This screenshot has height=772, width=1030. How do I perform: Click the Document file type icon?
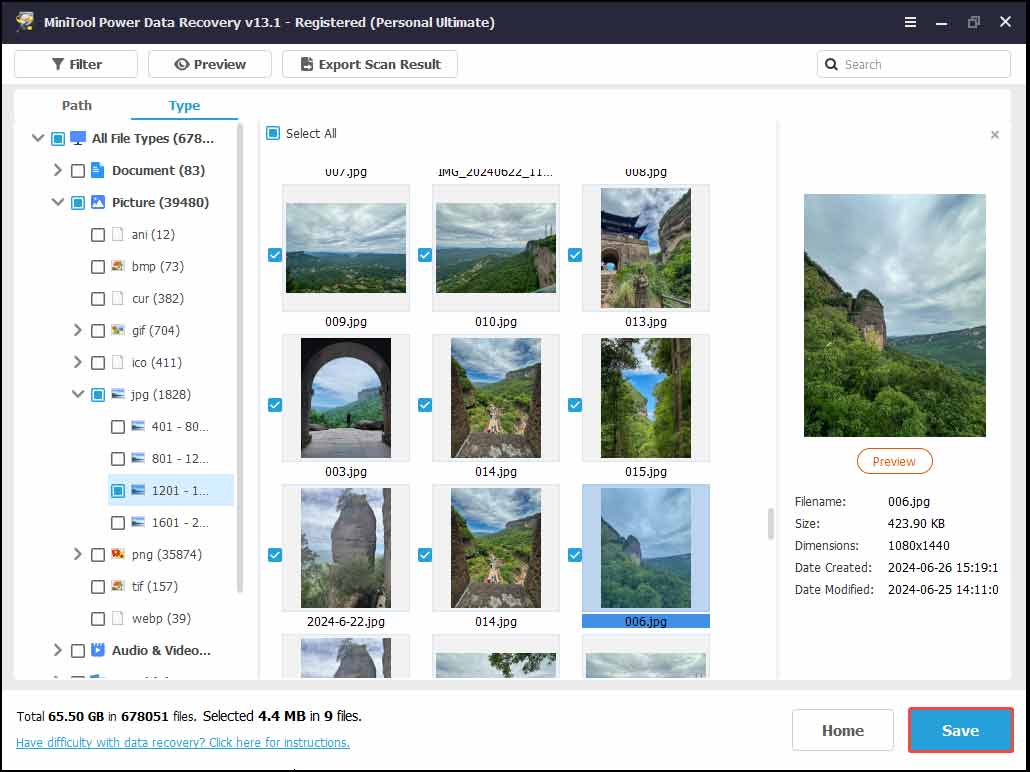pos(98,170)
